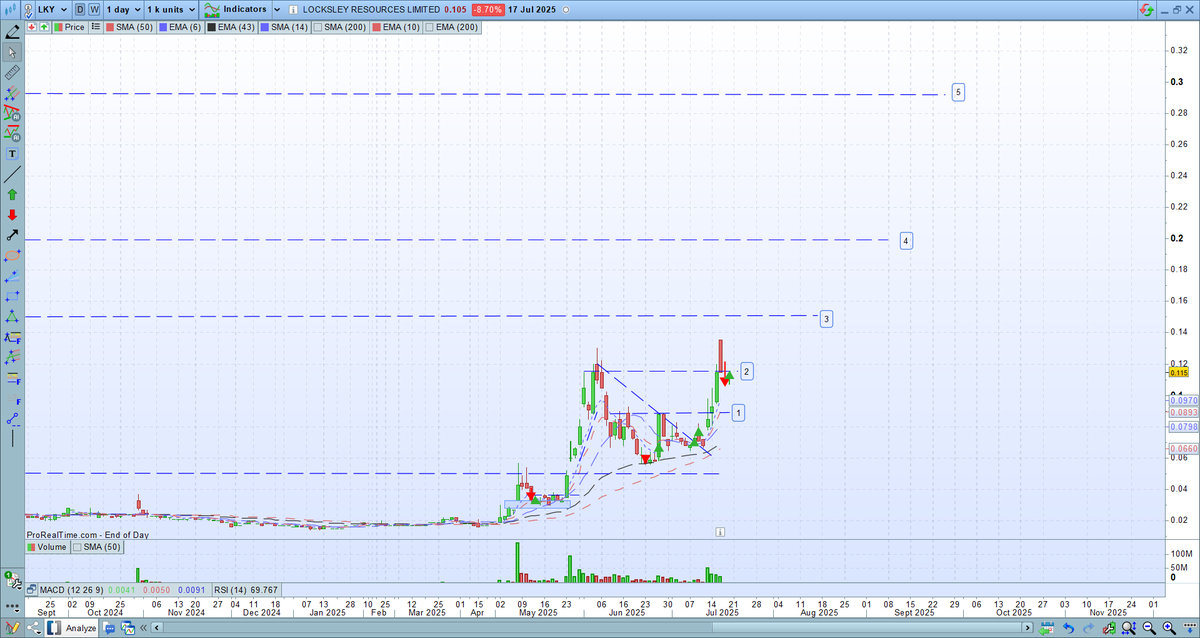Select the triangle drawing tool
This screenshot has height=638, width=1200.
12,316
